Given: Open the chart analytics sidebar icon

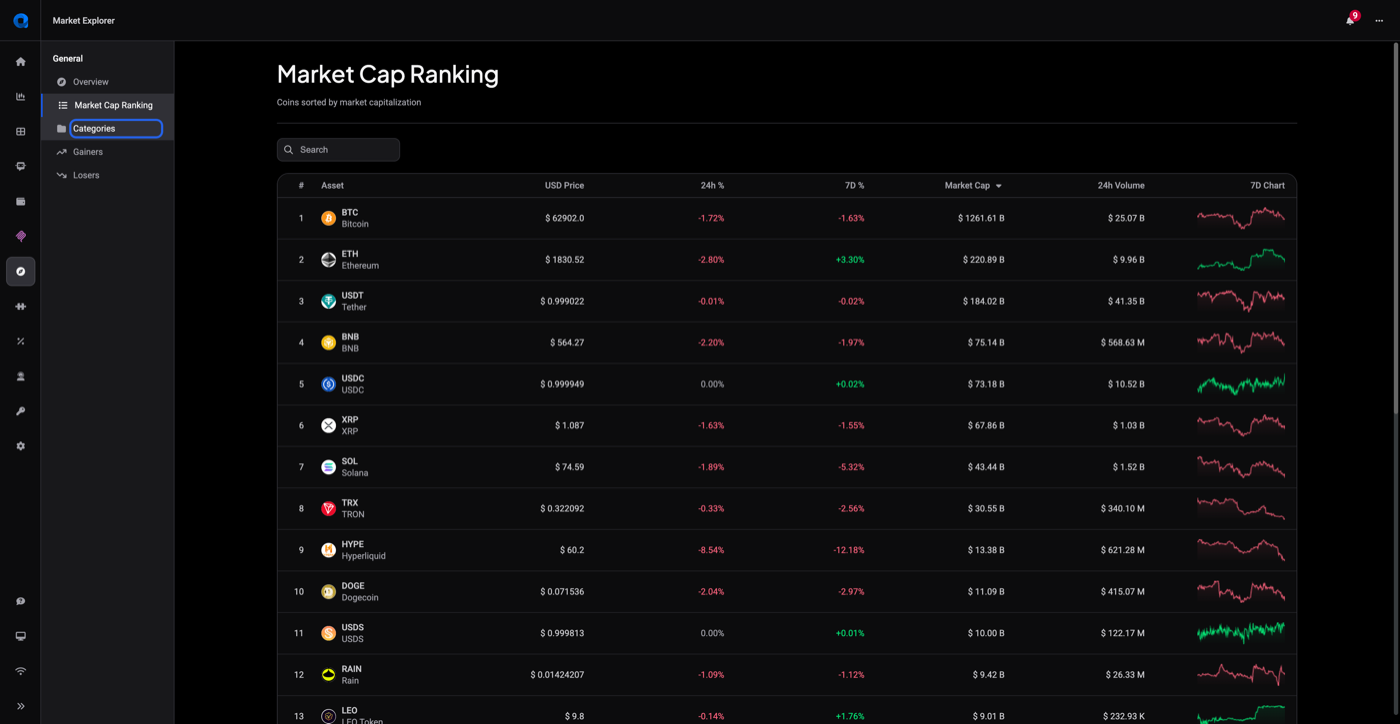Looking at the screenshot, I should 20,97.
